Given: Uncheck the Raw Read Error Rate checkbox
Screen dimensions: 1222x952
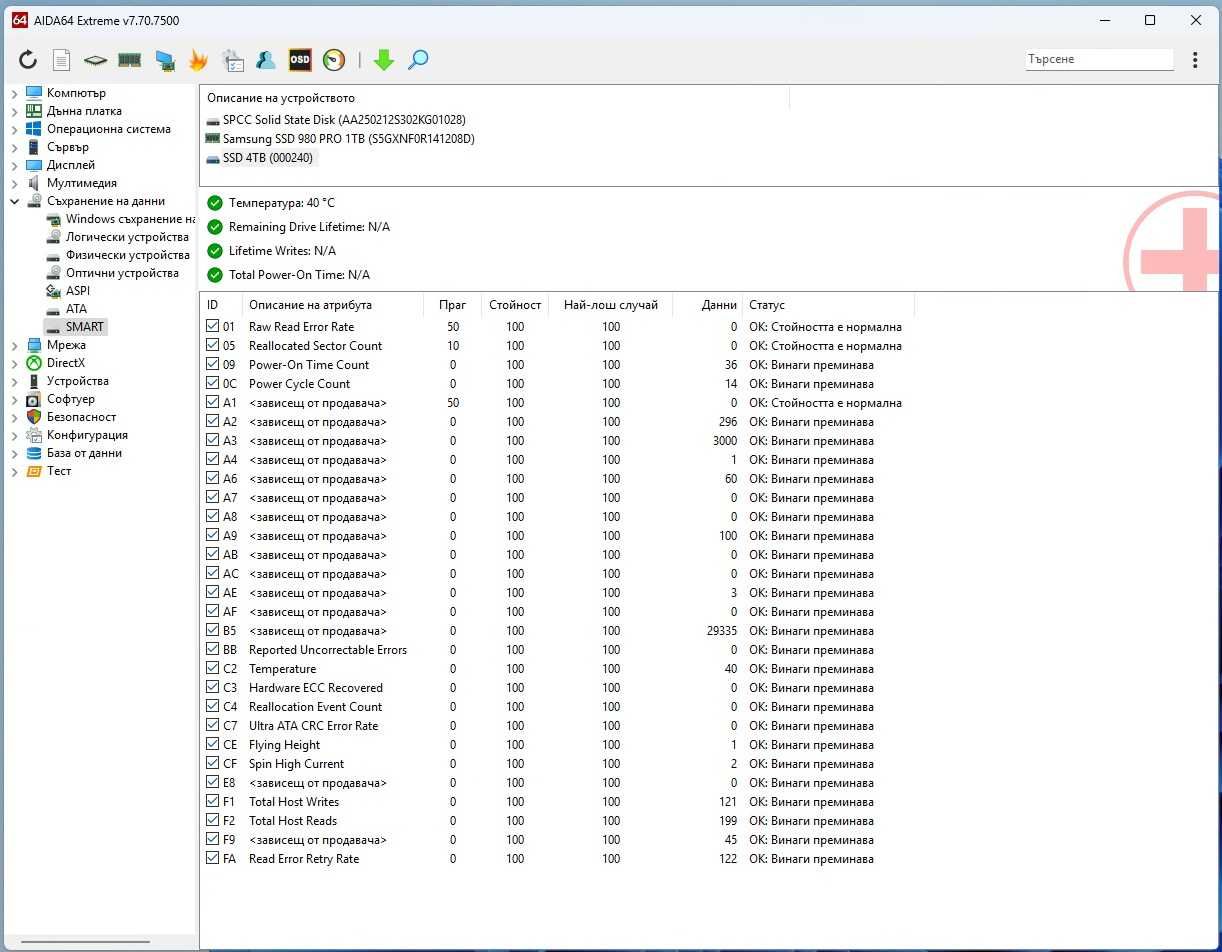Looking at the screenshot, I should click(x=212, y=326).
